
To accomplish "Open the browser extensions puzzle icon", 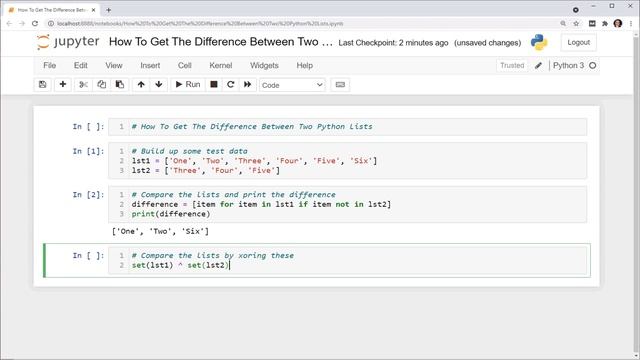I will pyautogui.click(x=604, y=24).
